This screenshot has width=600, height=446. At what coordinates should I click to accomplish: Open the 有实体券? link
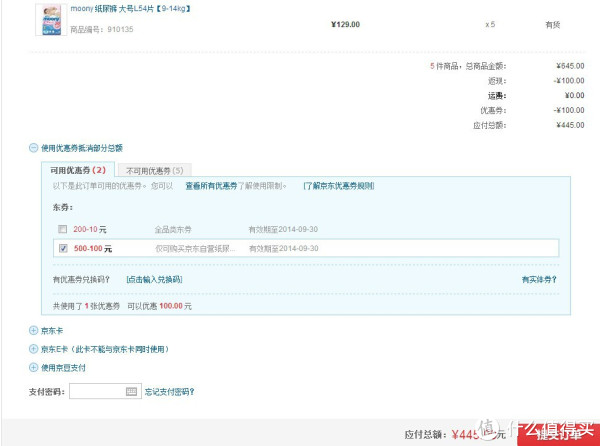(539, 280)
